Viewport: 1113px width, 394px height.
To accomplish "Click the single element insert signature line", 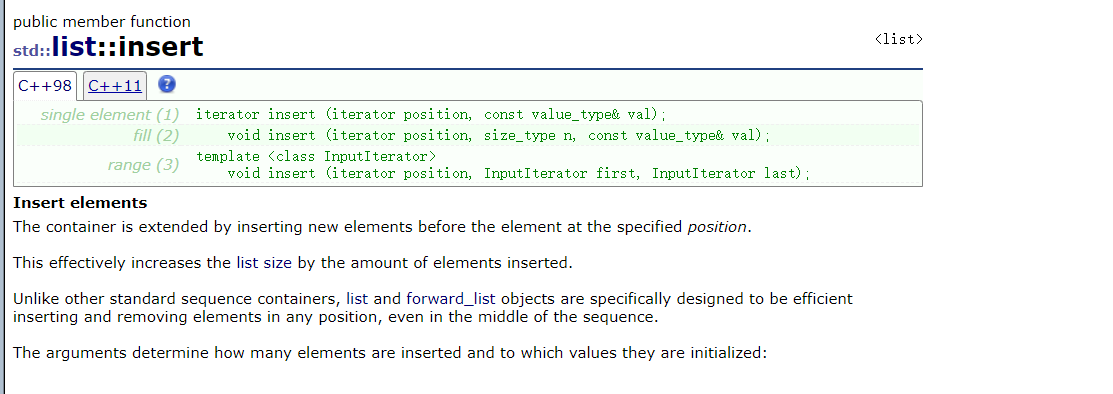I will click(x=431, y=114).
